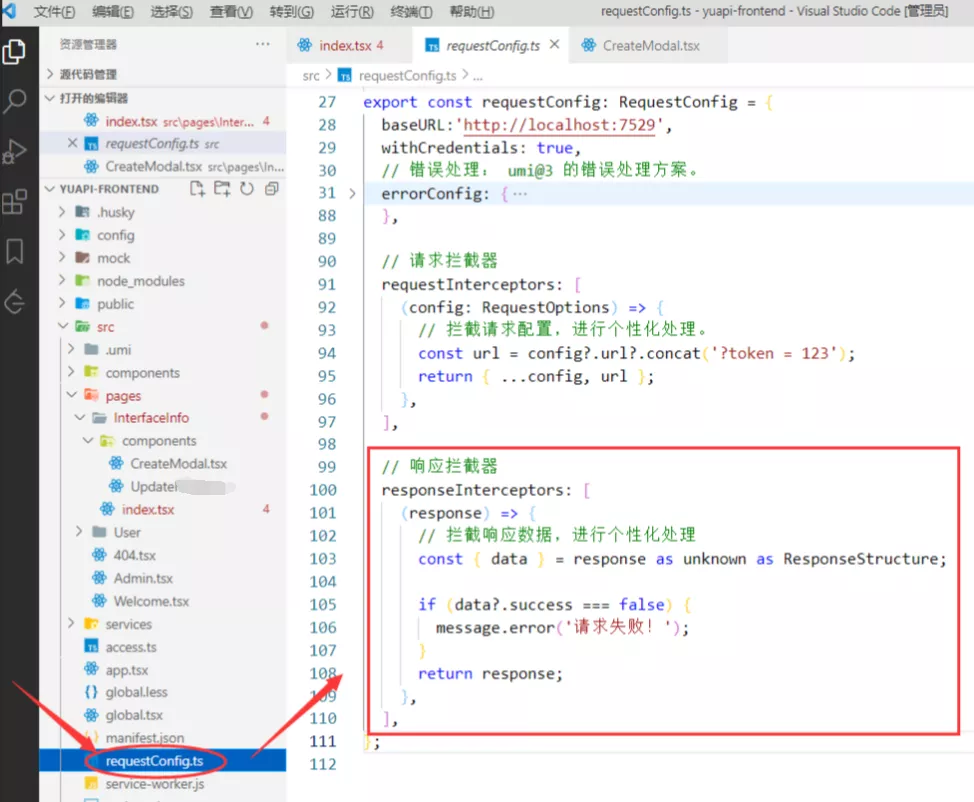Click the New File icon in YUAPI-FRONTEND header
This screenshot has width=974, height=802.
(x=197, y=189)
